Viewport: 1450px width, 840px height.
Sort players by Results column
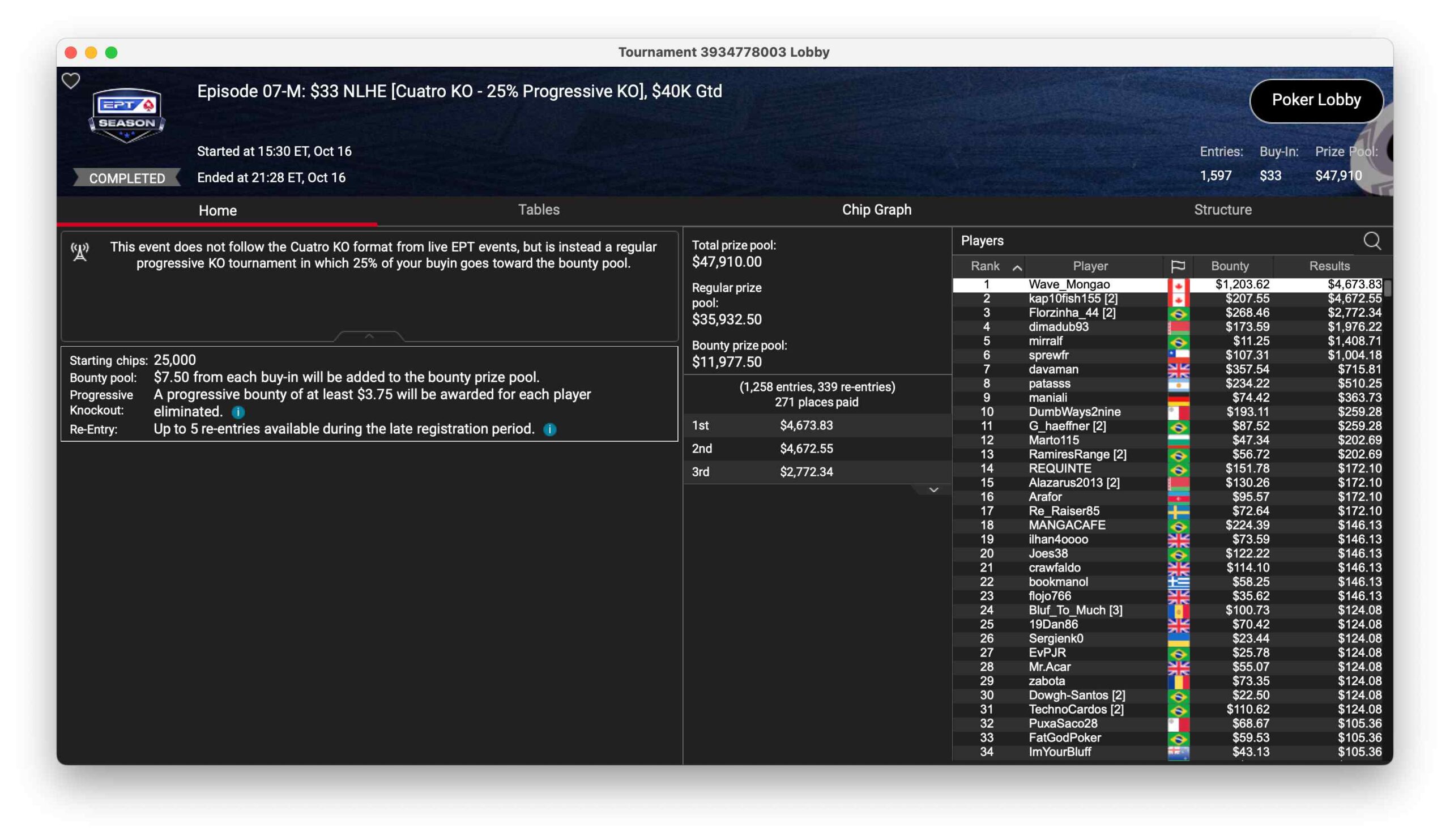1329,266
